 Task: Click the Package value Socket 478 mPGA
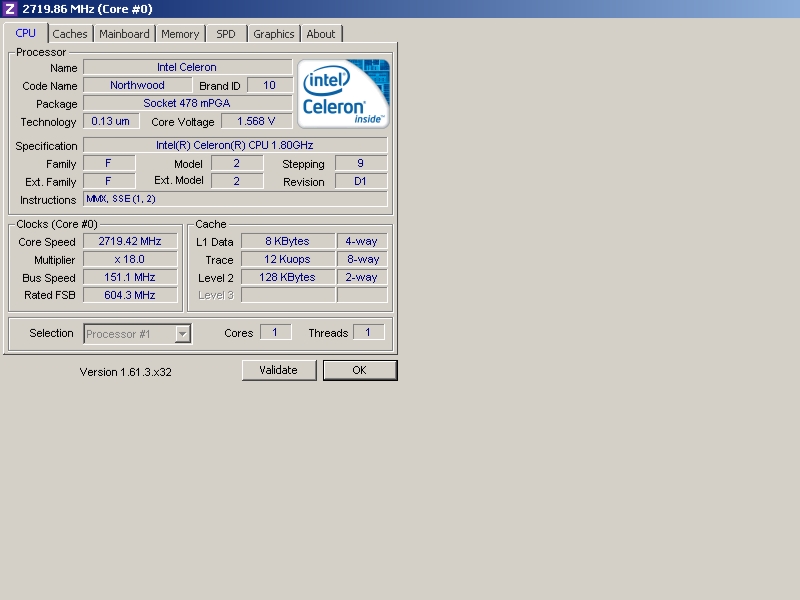point(187,103)
